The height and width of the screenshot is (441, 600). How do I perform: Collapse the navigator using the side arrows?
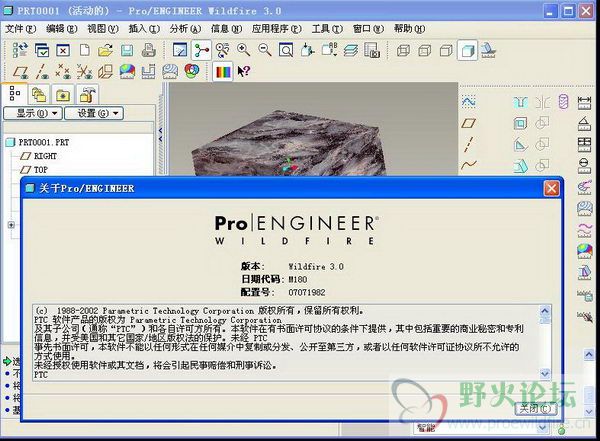pos(160,134)
